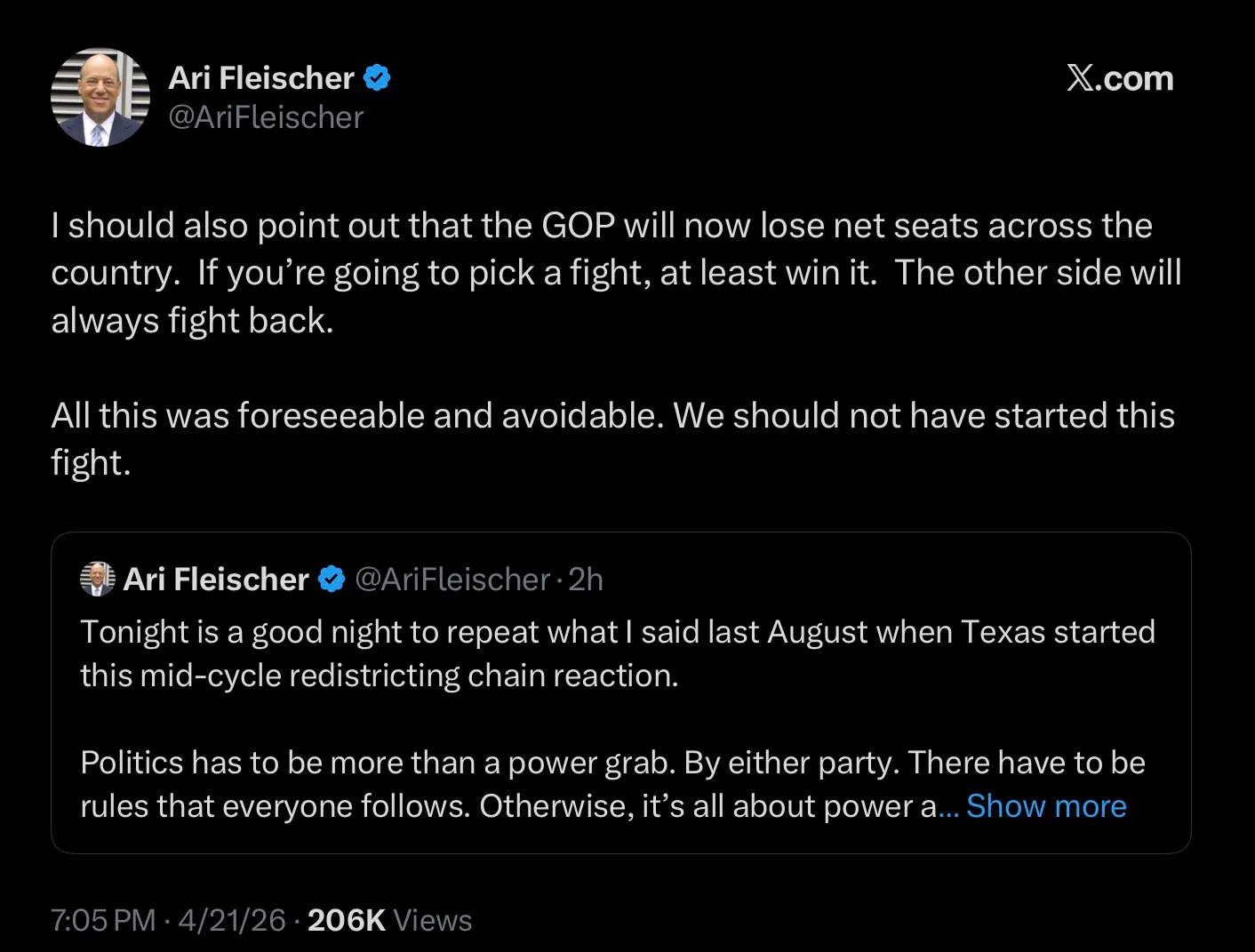Click quoted 'Politics has to be more' paragraph
Viewport: 1255px width, 952px height.
tap(612, 784)
